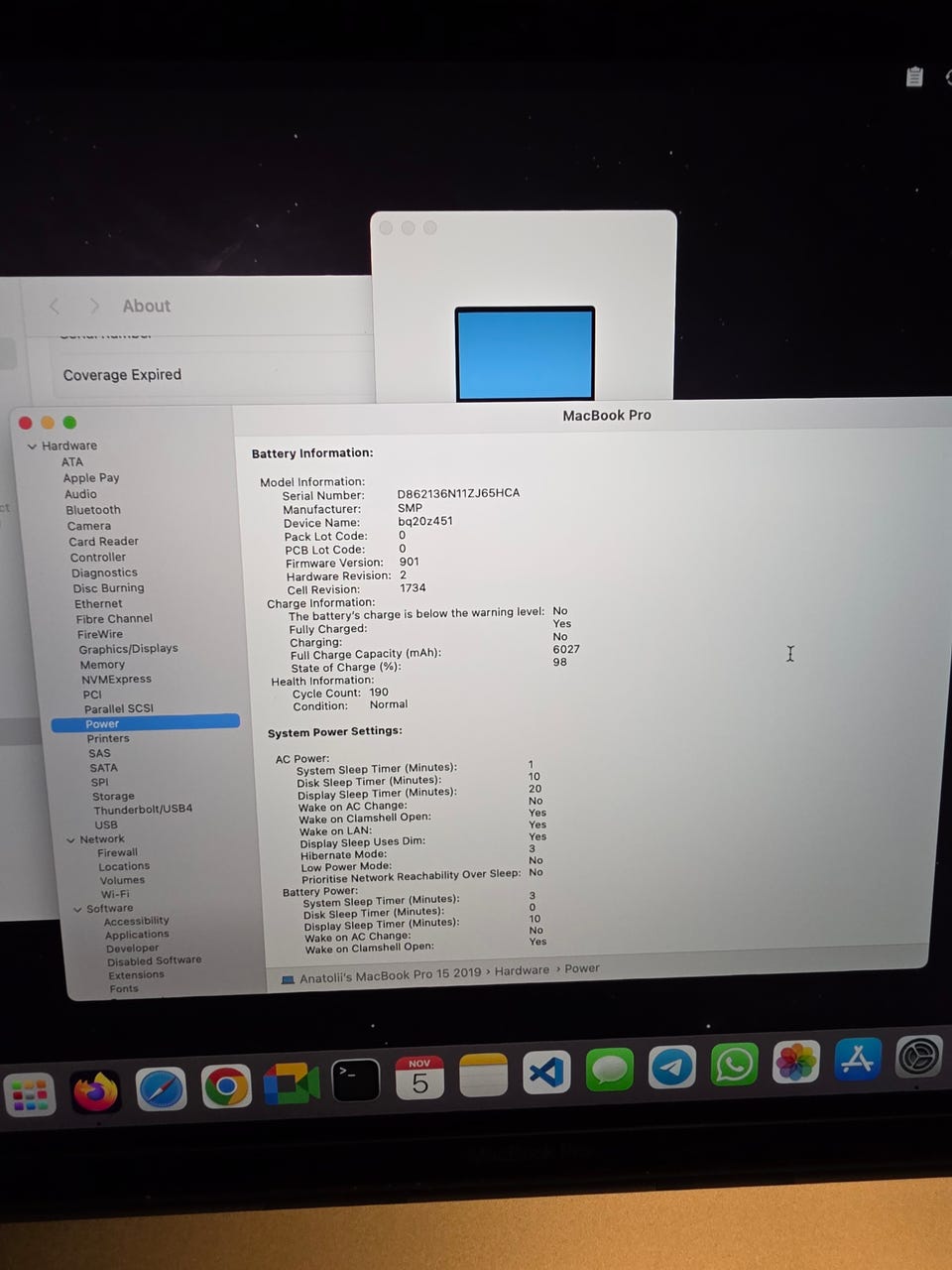The image size is (952, 1270).
Task: Open Launchpad from the Dock
Action: tap(30, 1096)
